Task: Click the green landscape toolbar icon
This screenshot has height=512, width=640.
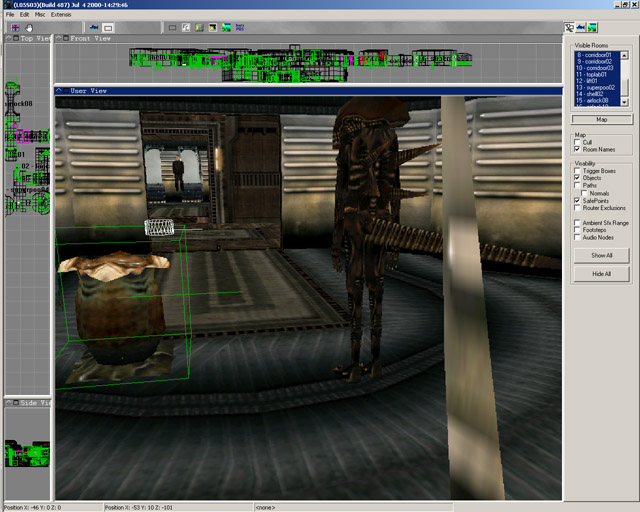Action: coord(226,28)
